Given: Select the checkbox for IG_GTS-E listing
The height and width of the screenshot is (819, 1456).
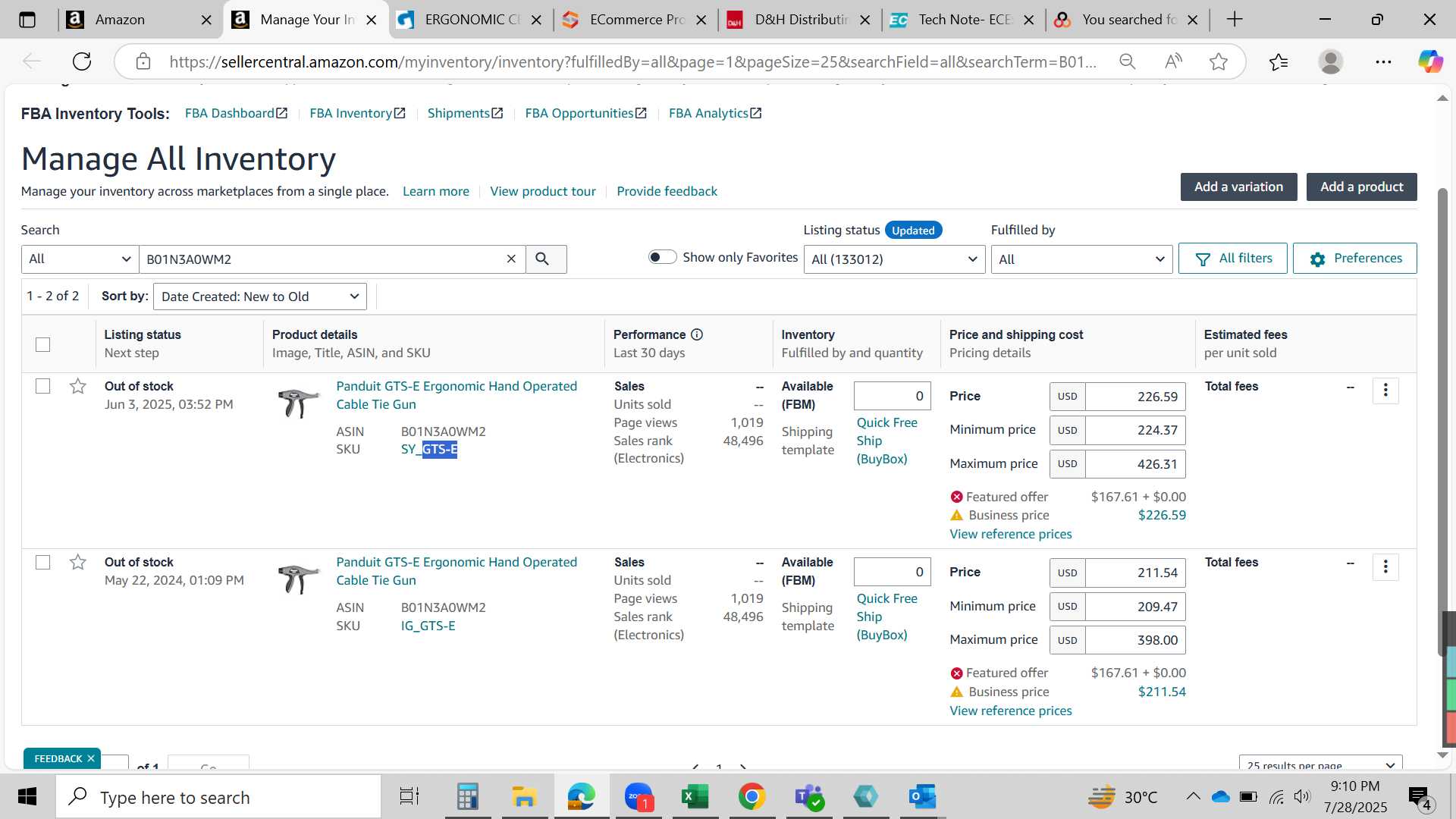Looking at the screenshot, I should click(x=43, y=562).
